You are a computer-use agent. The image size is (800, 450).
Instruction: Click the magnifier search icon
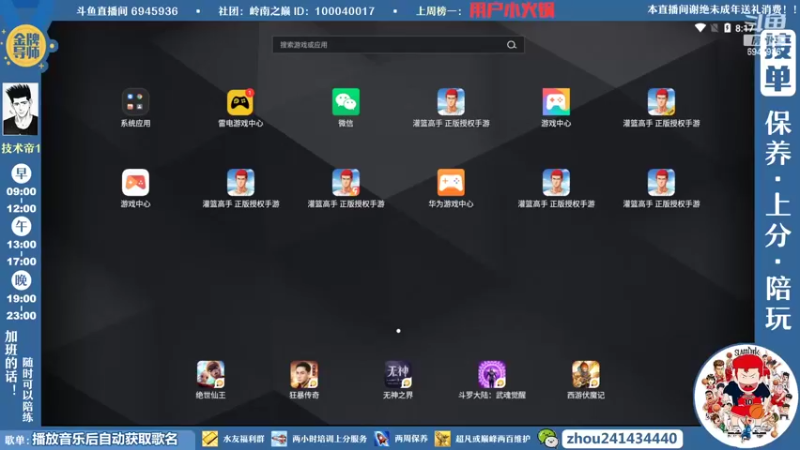click(x=511, y=45)
